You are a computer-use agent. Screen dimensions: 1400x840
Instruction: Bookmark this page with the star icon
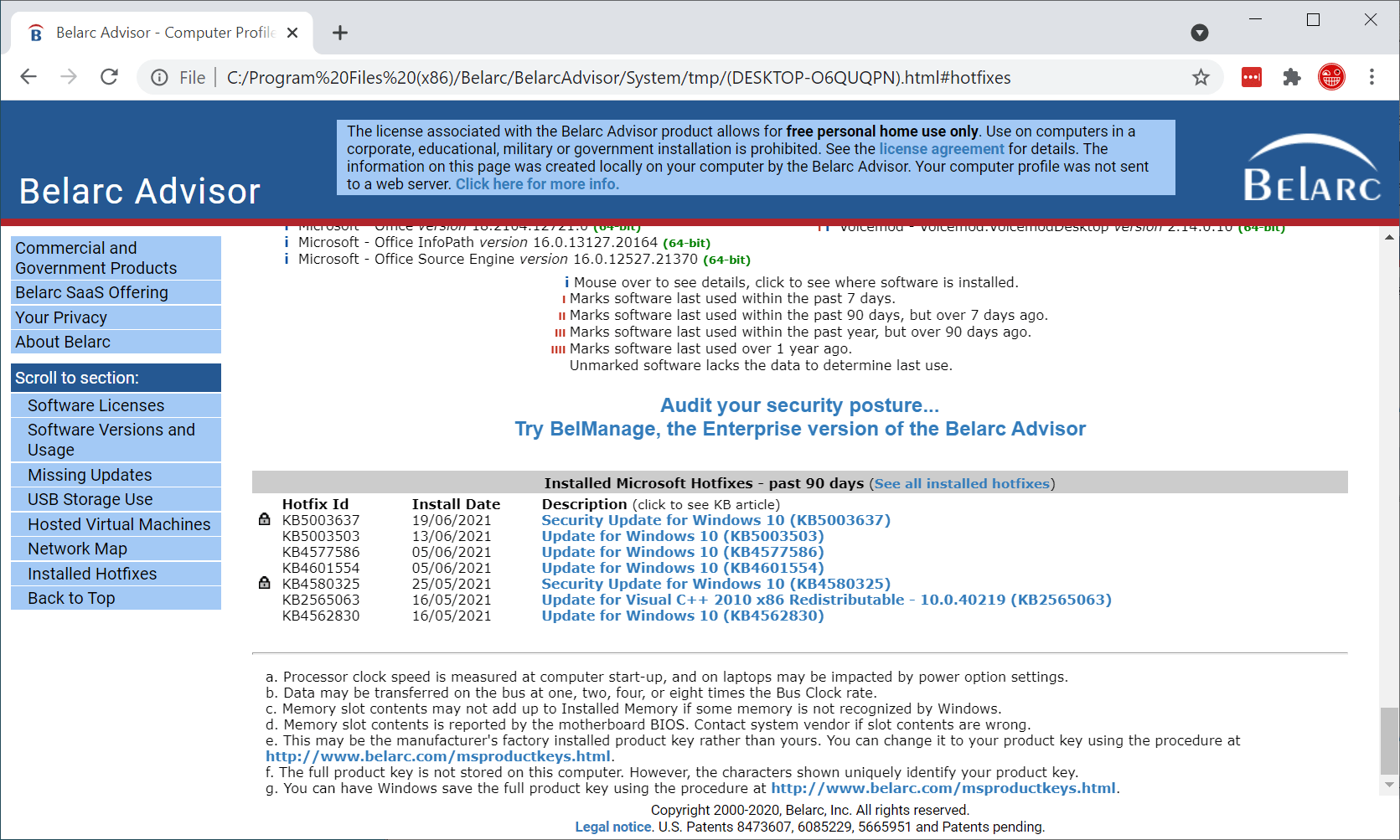pos(1201,78)
